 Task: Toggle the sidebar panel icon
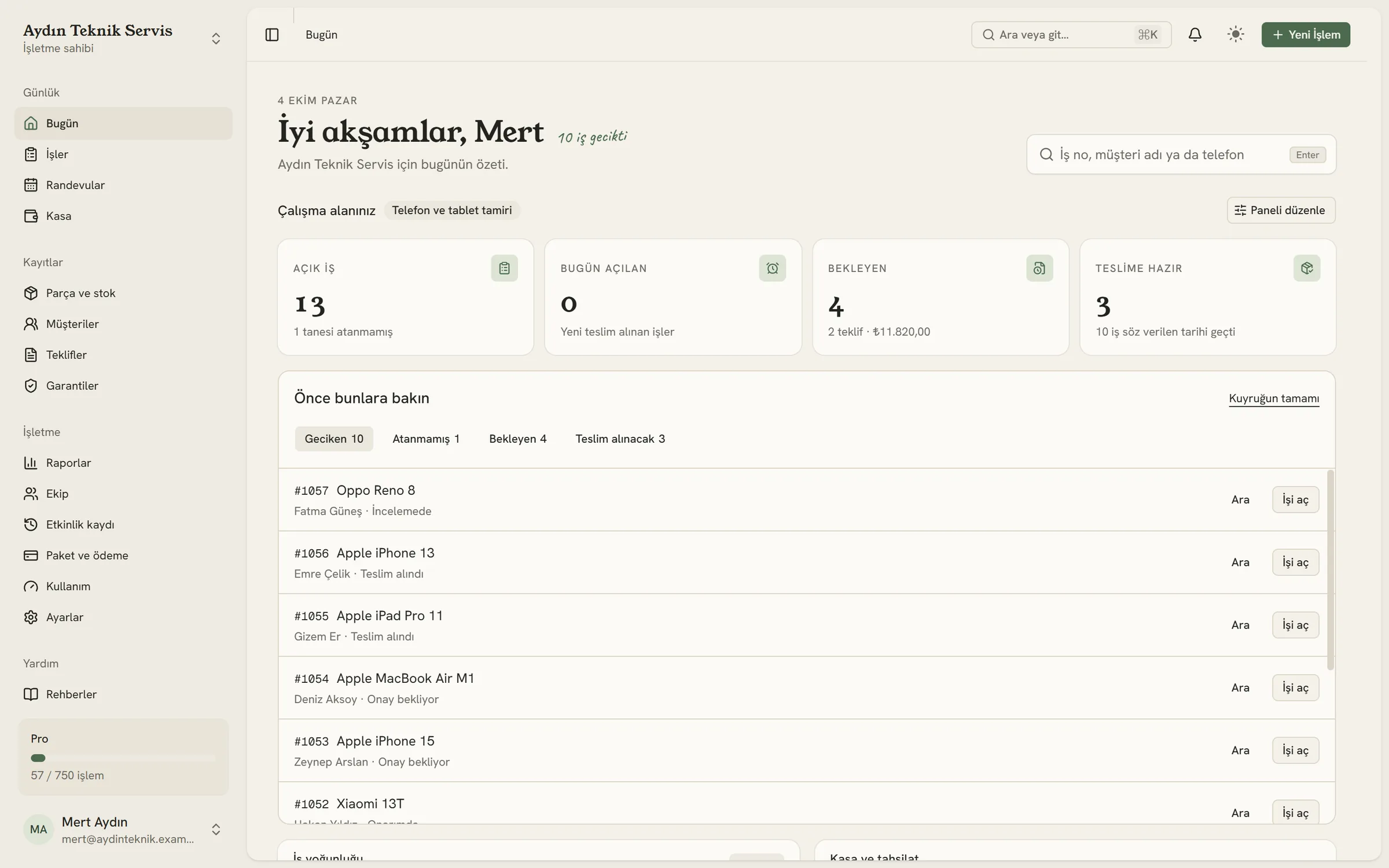coord(271,35)
